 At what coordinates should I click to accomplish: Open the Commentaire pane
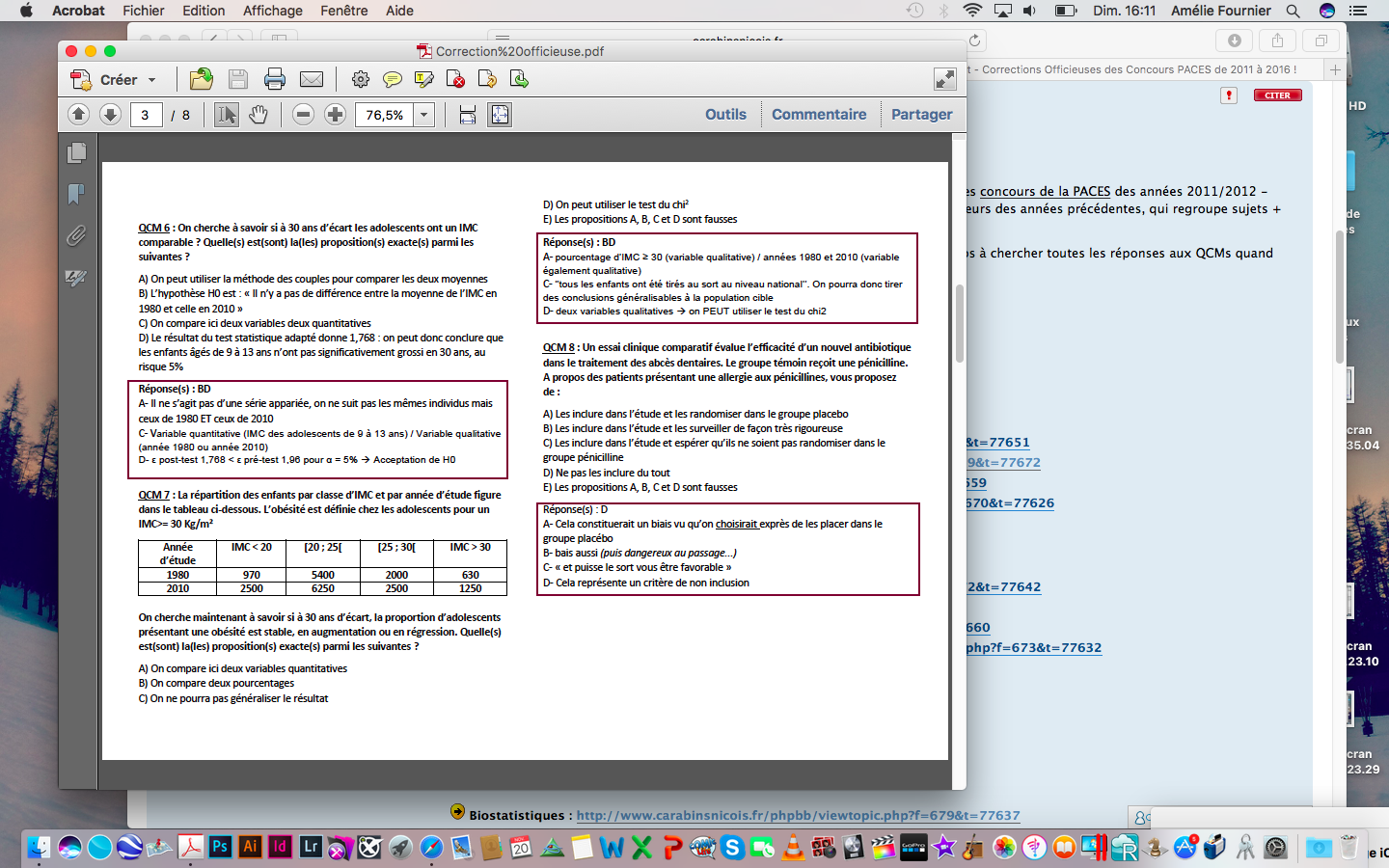[x=818, y=114]
